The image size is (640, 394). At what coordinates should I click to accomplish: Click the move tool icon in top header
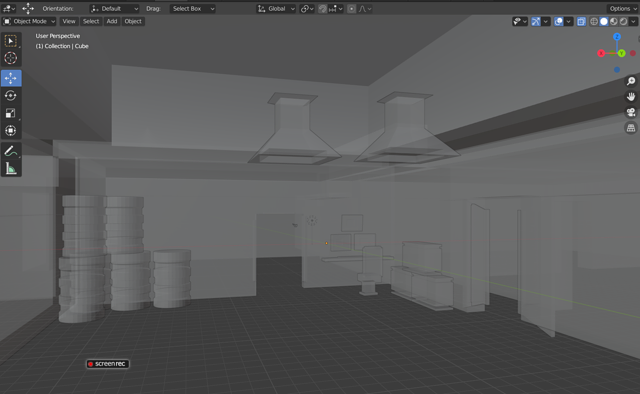tap(28, 8)
